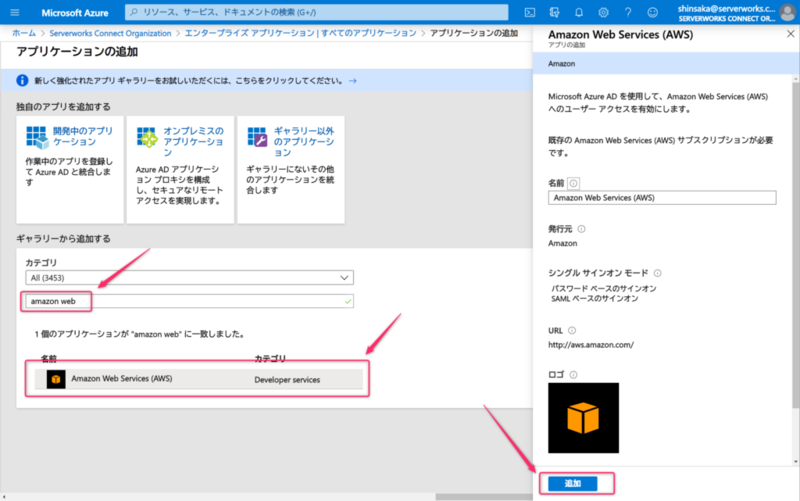The height and width of the screenshot is (501, 800).
Task: Open the account avatar menu
Action: point(788,12)
